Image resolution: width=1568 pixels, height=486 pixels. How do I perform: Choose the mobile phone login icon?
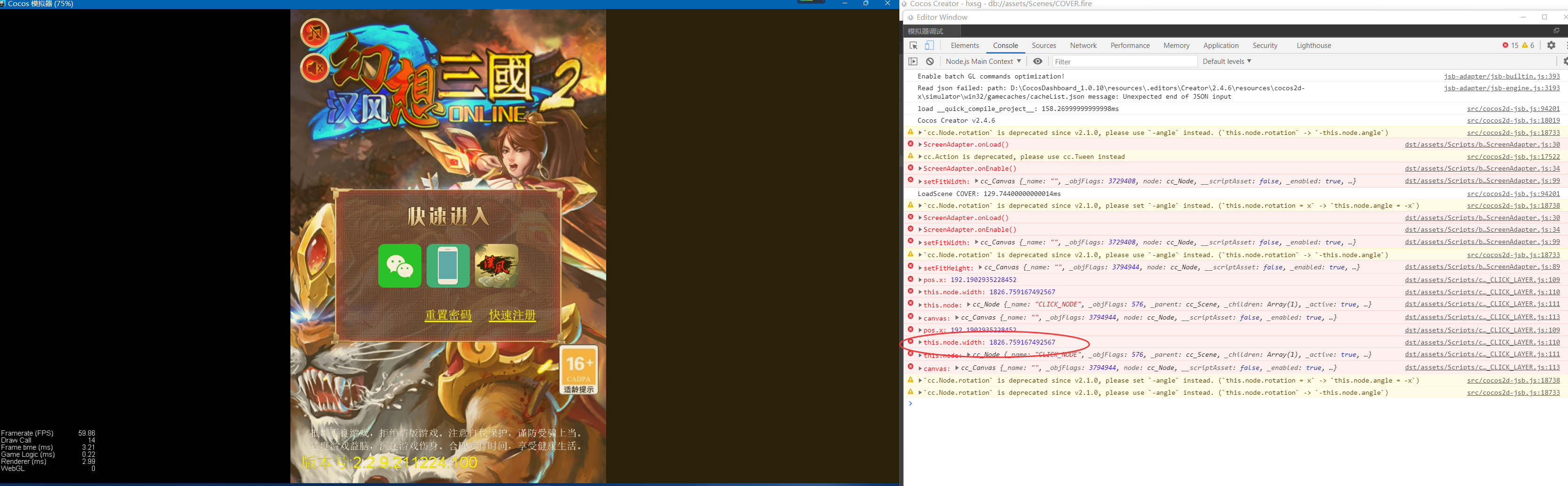click(x=448, y=266)
